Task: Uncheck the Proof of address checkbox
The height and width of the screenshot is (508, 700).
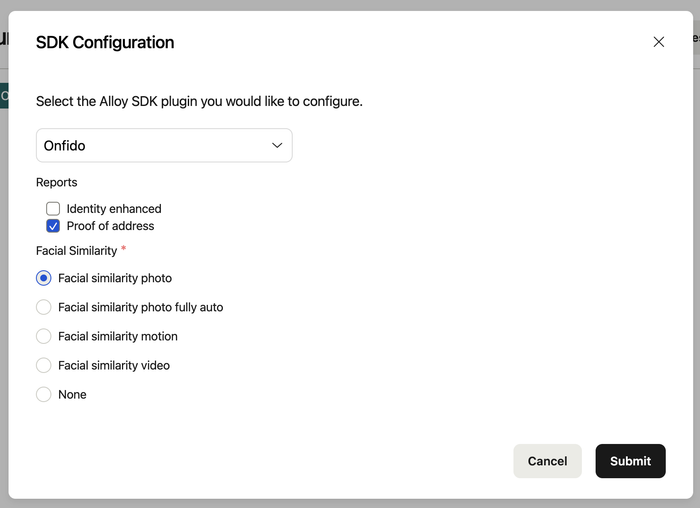Action: point(53,226)
